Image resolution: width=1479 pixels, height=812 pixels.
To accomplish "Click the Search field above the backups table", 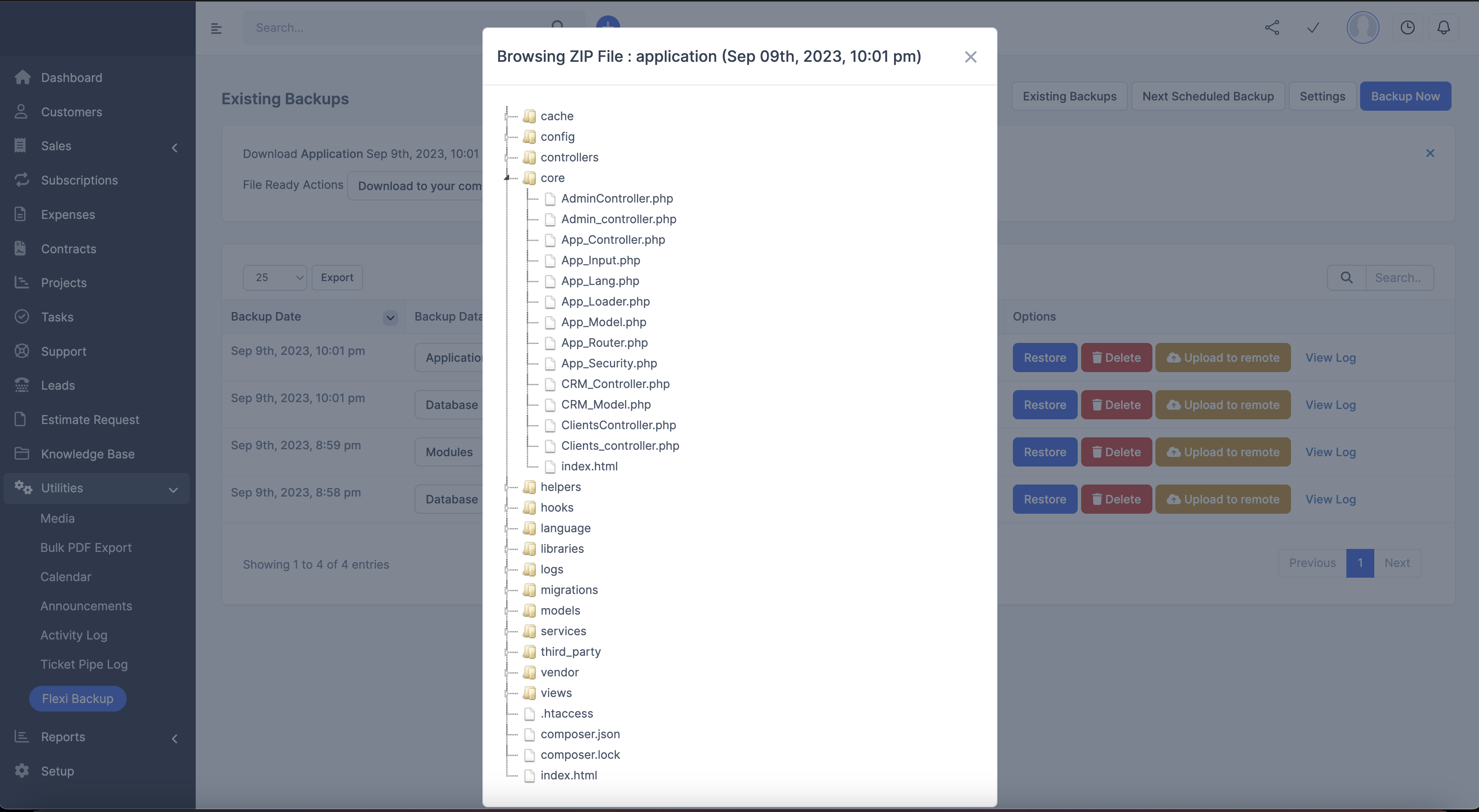I will pos(1399,277).
